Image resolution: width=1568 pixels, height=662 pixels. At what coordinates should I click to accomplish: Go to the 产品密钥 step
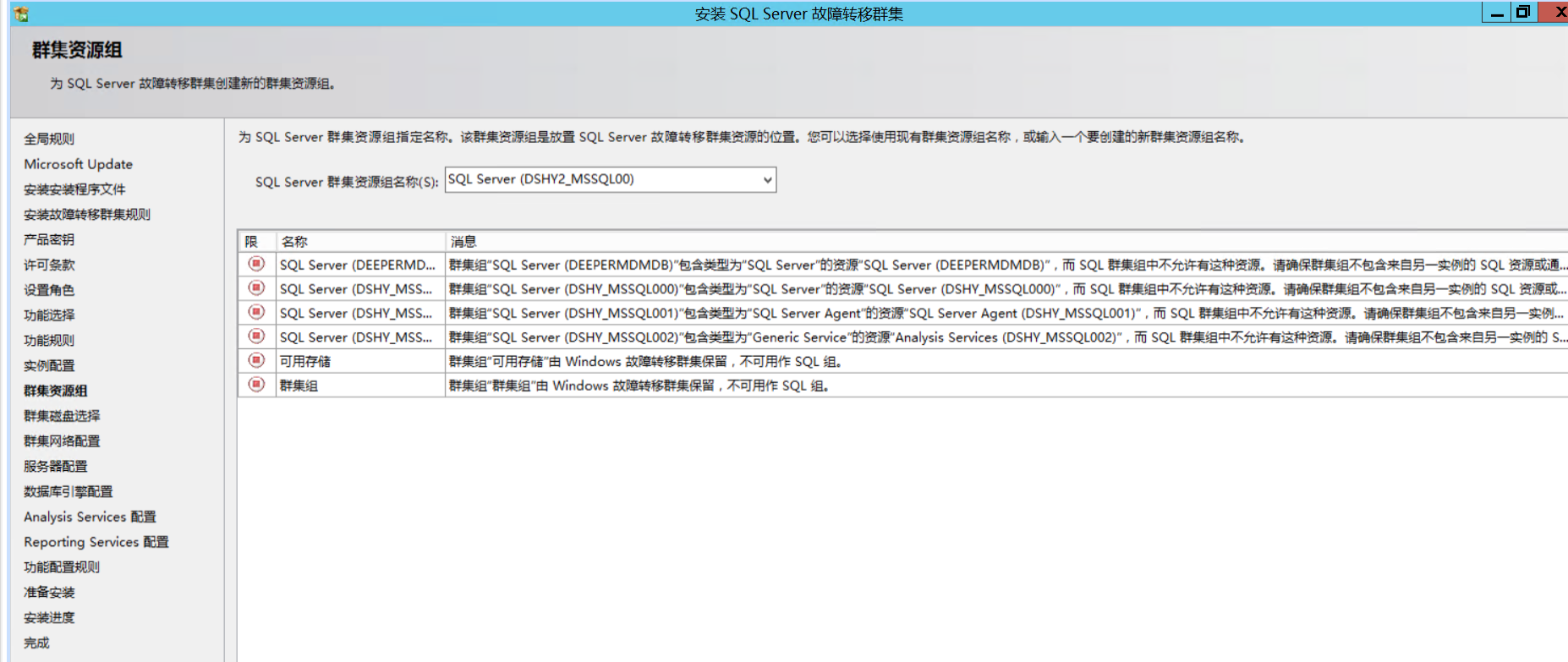click(49, 239)
